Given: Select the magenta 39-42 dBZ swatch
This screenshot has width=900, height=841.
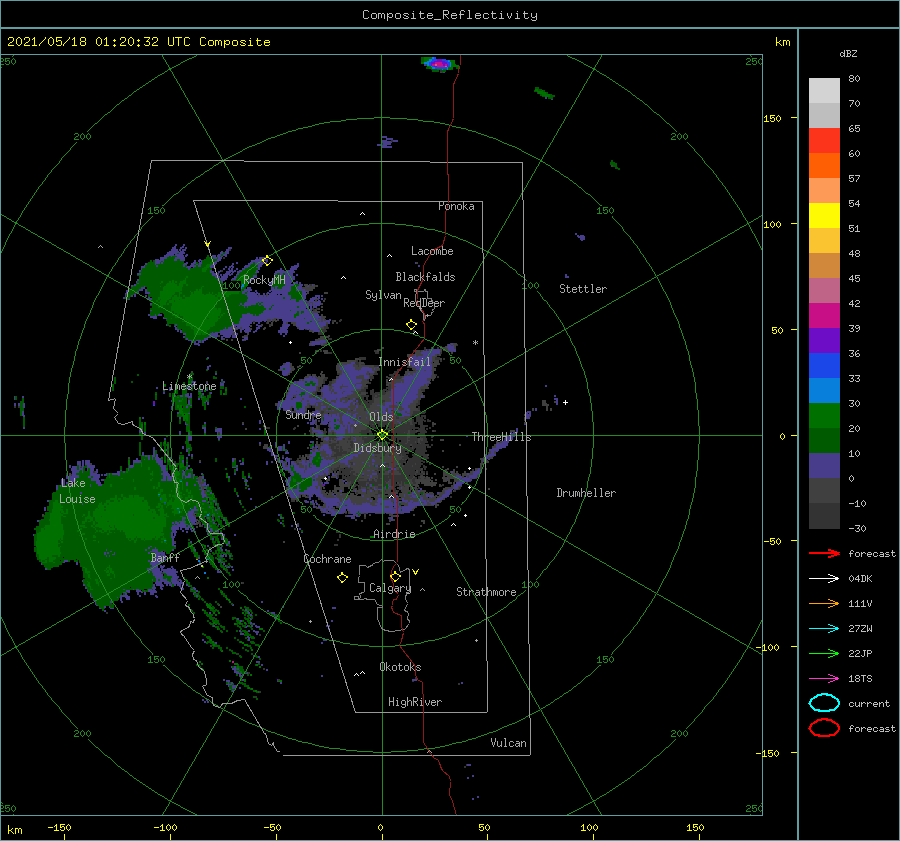Looking at the screenshot, I should [824, 316].
